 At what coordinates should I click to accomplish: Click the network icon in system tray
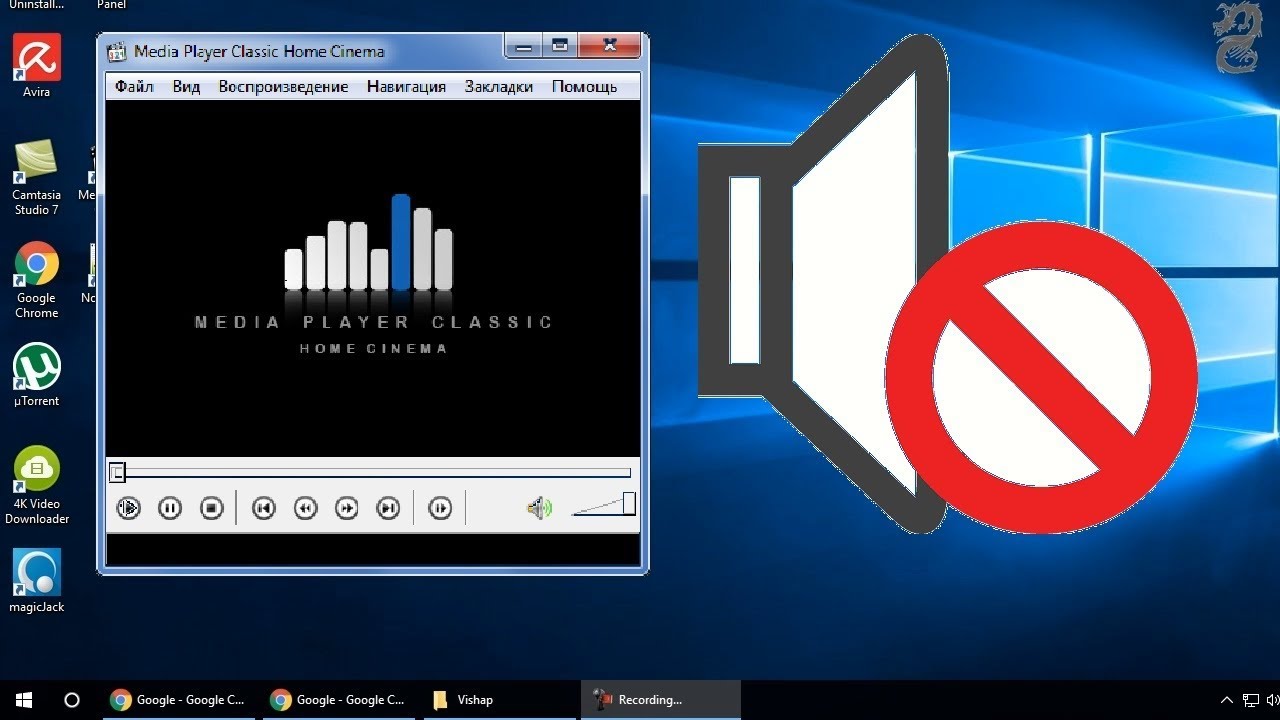[x=1251, y=700]
